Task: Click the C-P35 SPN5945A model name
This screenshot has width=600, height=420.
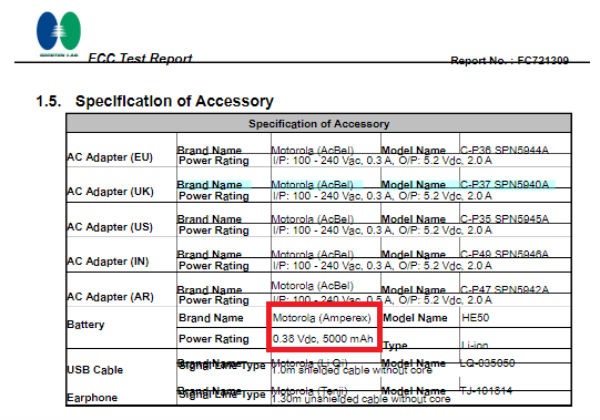Action: [504, 219]
